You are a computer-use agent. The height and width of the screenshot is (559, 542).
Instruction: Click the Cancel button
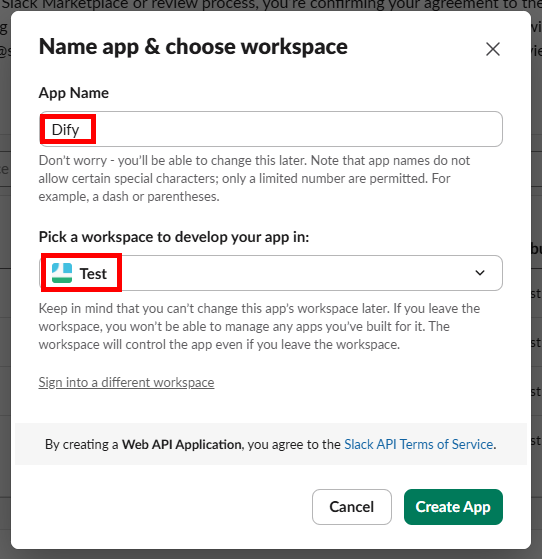click(x=352, y=507)
